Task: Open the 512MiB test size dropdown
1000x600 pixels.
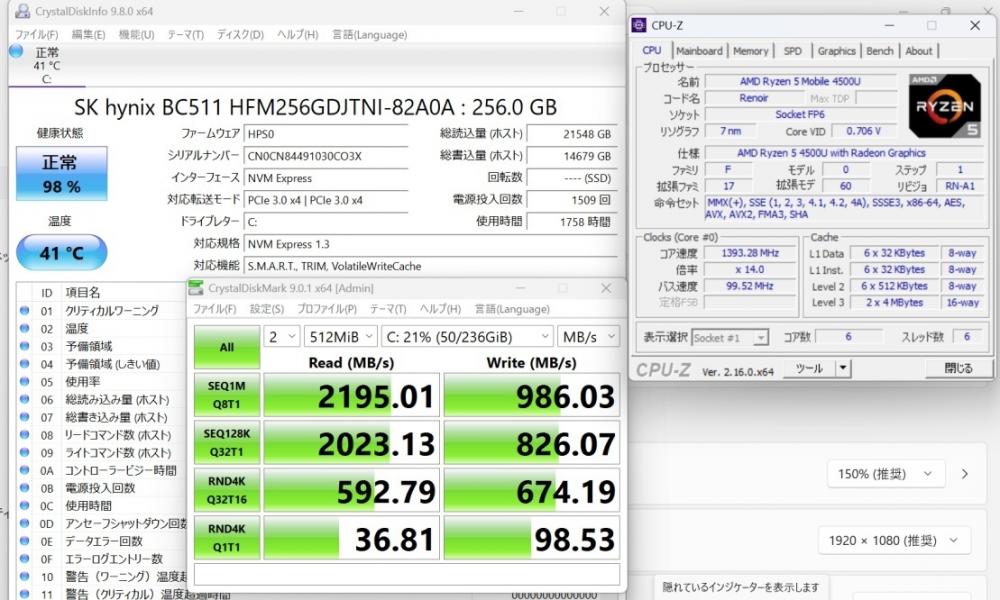Action: pos(341,337)
